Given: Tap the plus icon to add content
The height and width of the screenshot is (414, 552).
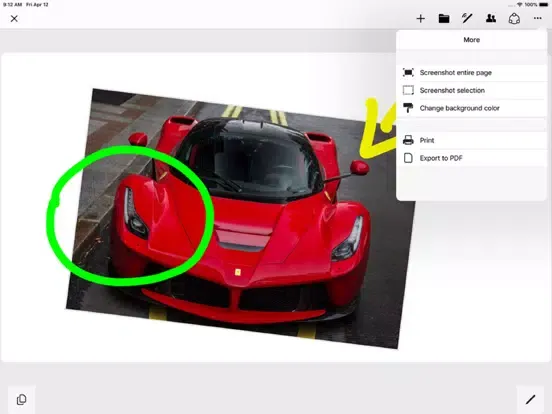Looking at the screenshot, I should click(420, 19).
